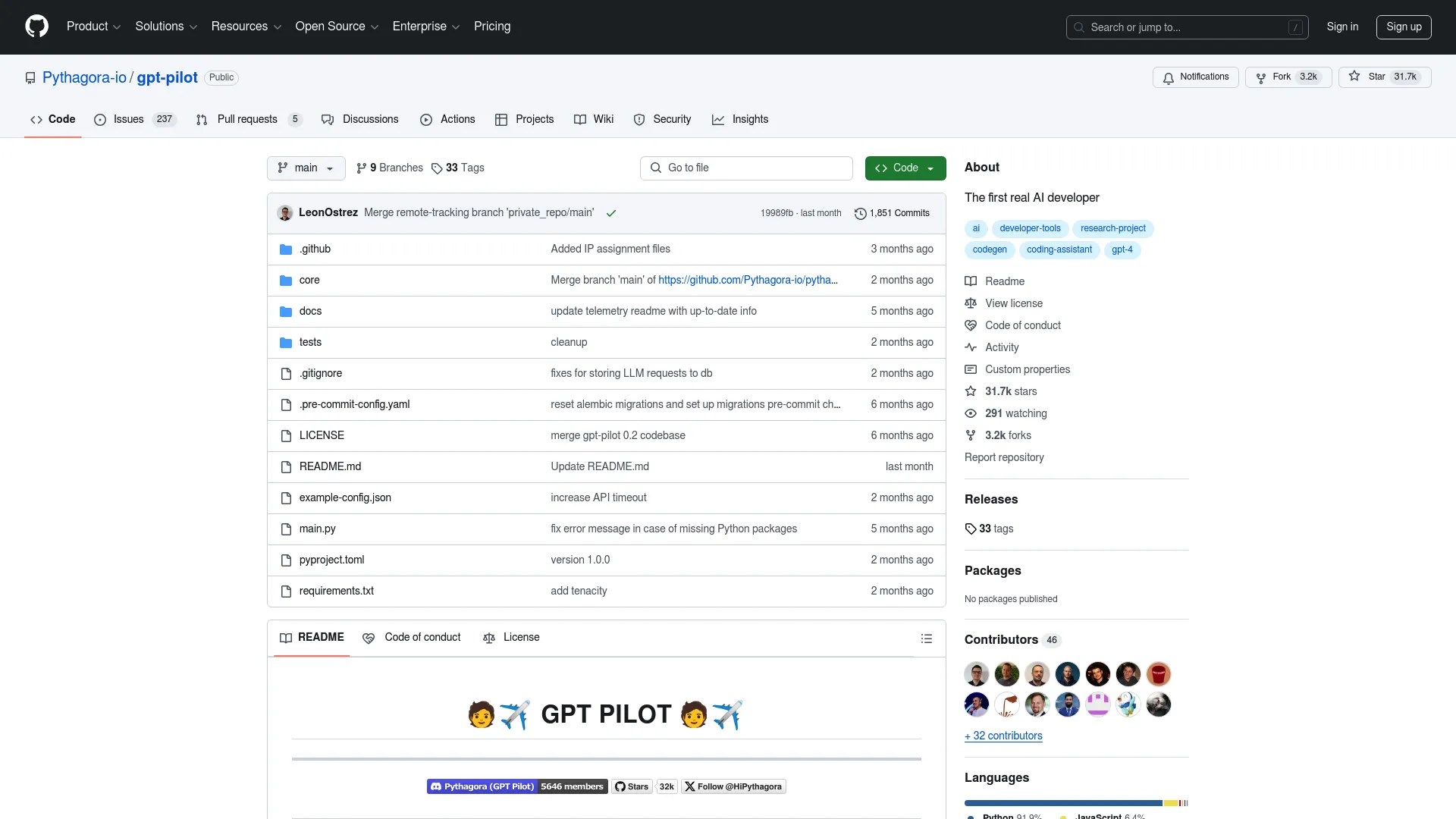Switch to the Issues tab

[x=128, y=120]
